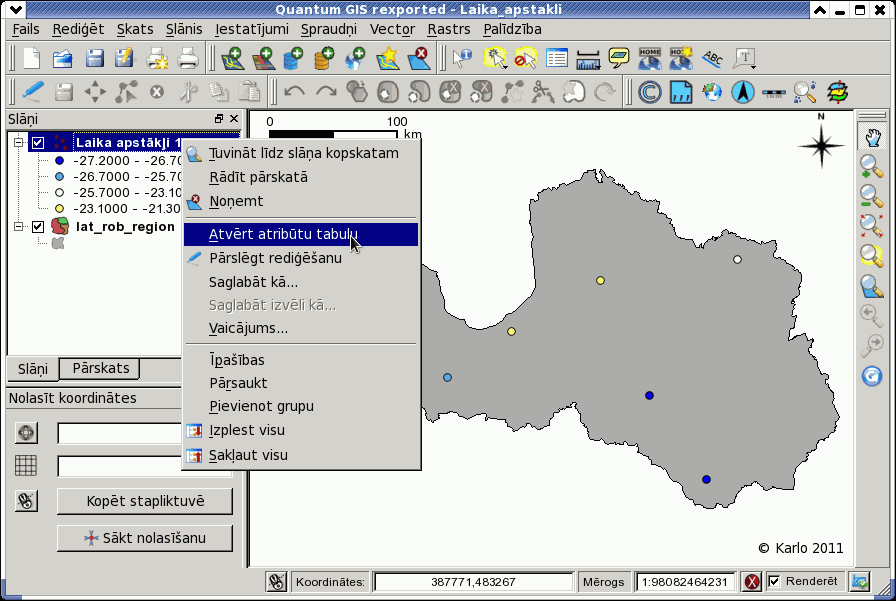Open Palīdzība menu

coord(512,29)
